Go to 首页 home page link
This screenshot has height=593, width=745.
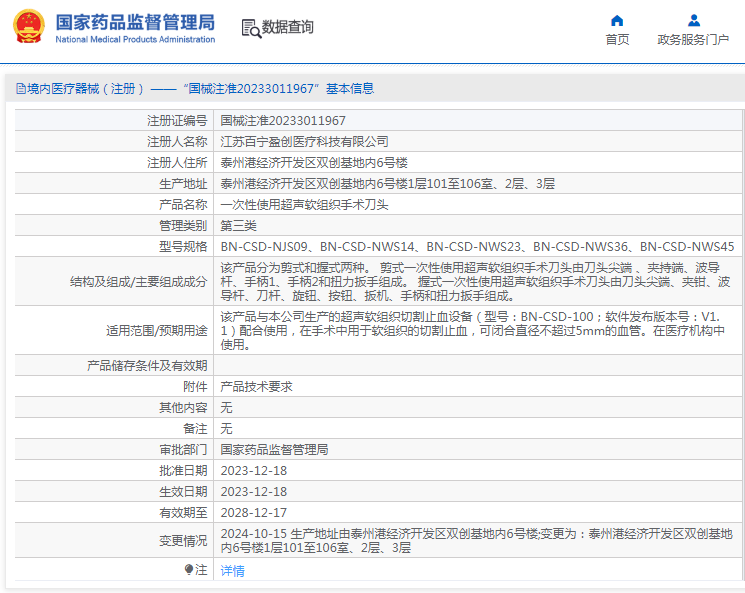[x=617, y=39]
